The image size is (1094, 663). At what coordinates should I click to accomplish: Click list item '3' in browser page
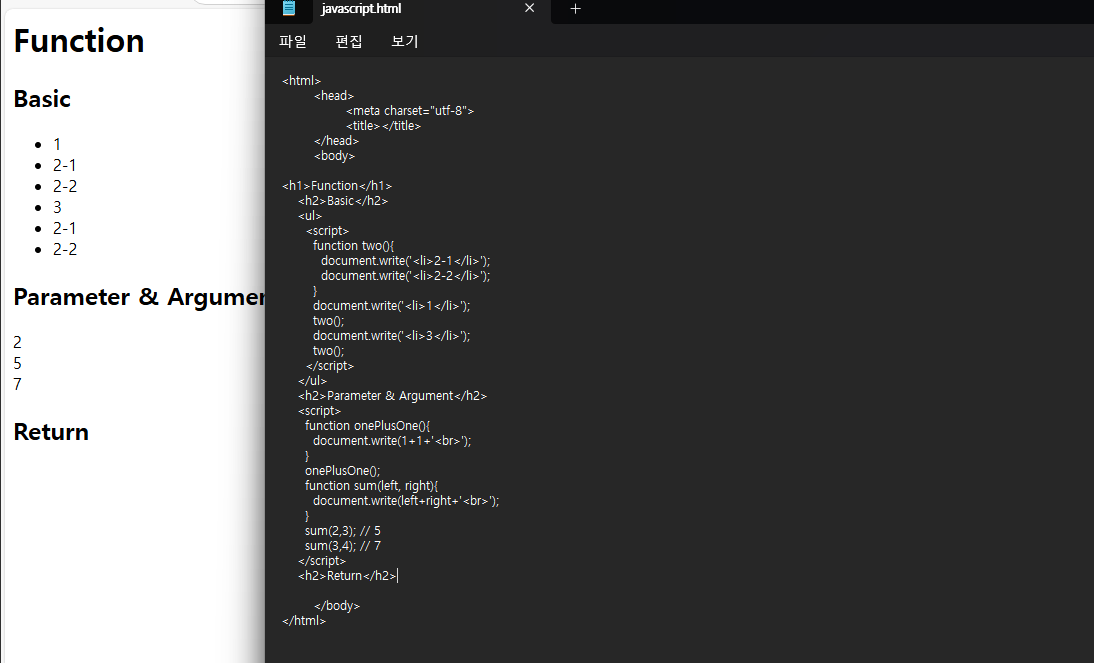pyautogui.click(x=57, y=207)
